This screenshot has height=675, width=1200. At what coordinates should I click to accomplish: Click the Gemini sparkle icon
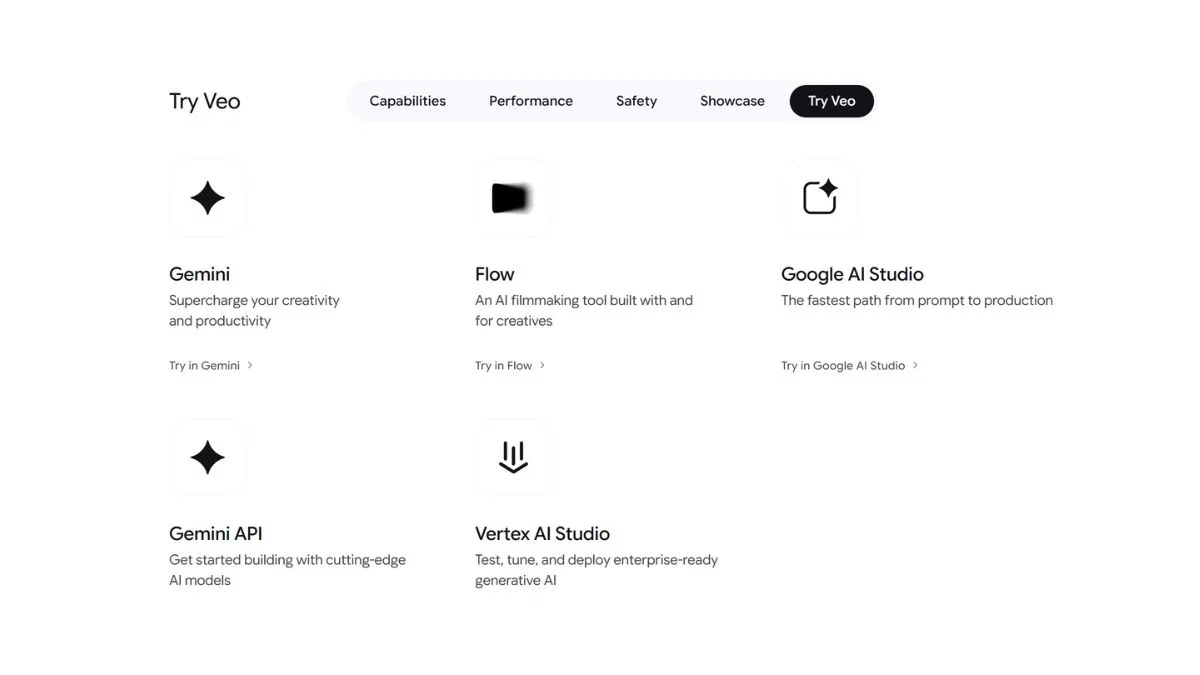pyautogui.click(x=207, y=198)
